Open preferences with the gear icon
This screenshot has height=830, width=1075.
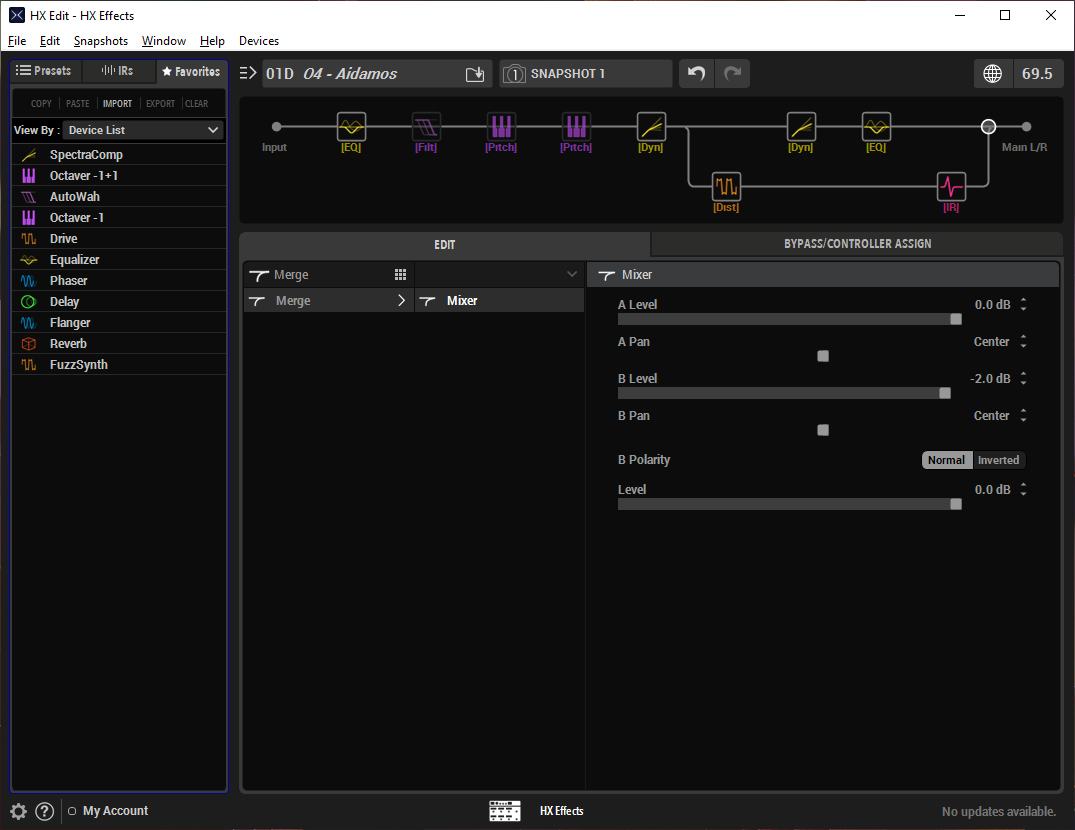point(19,811)
